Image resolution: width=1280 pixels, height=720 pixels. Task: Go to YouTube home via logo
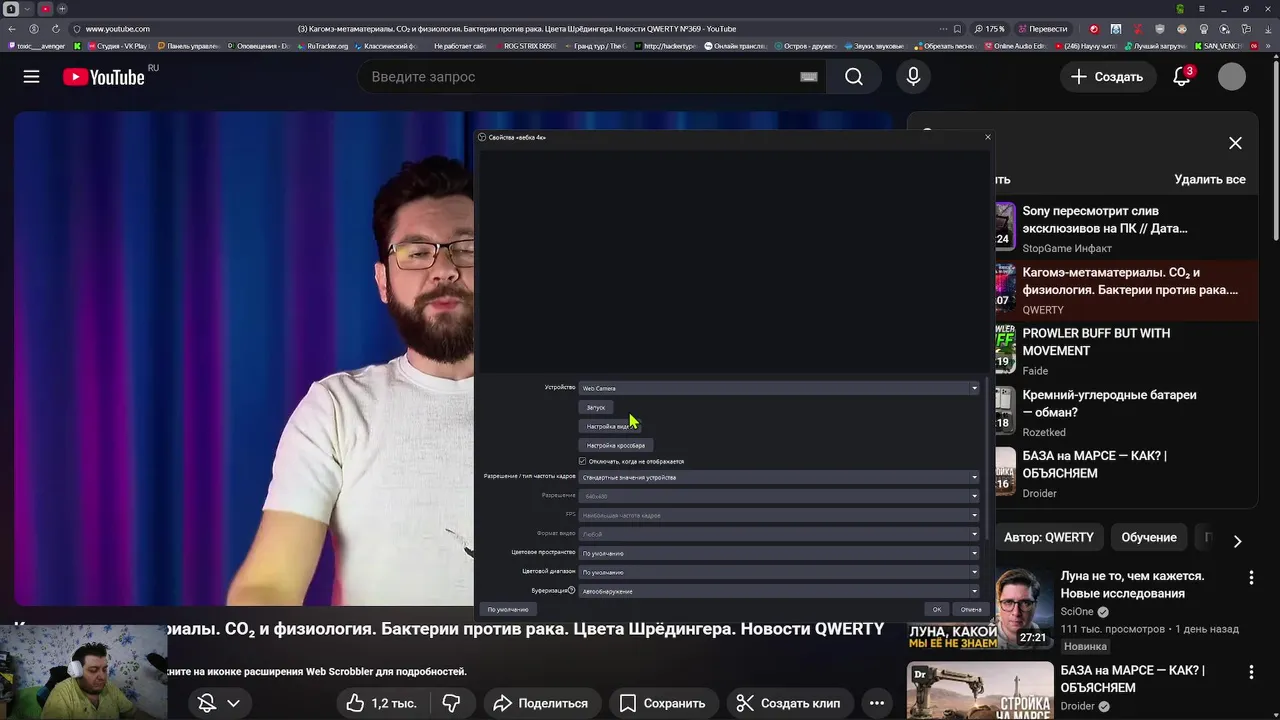tap(104, 77)
